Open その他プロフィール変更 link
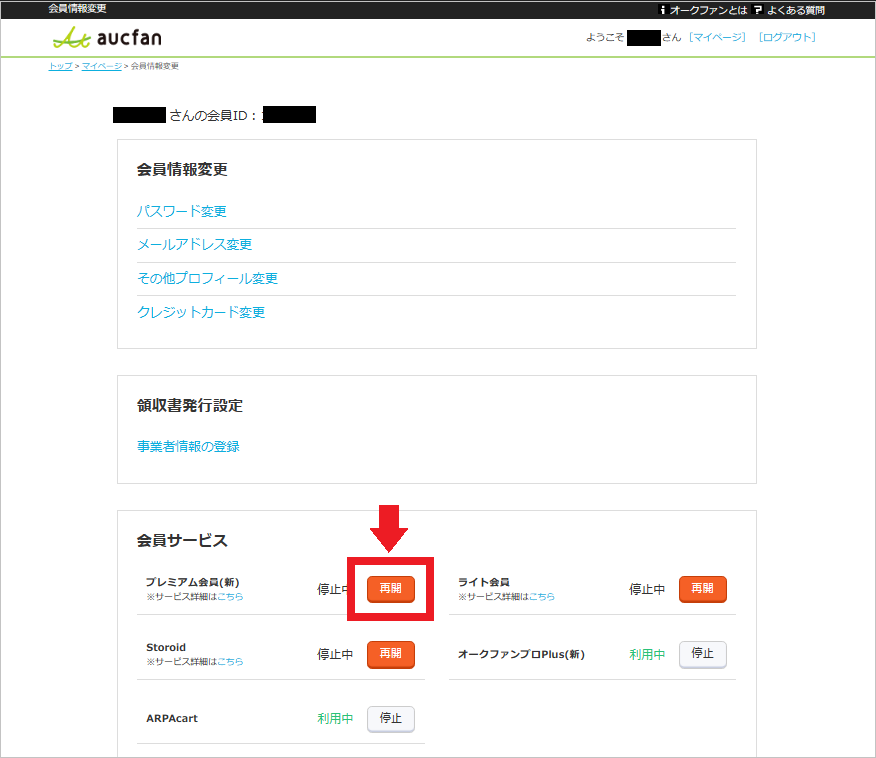Viewport: 876px width, 758px height. 207,278
